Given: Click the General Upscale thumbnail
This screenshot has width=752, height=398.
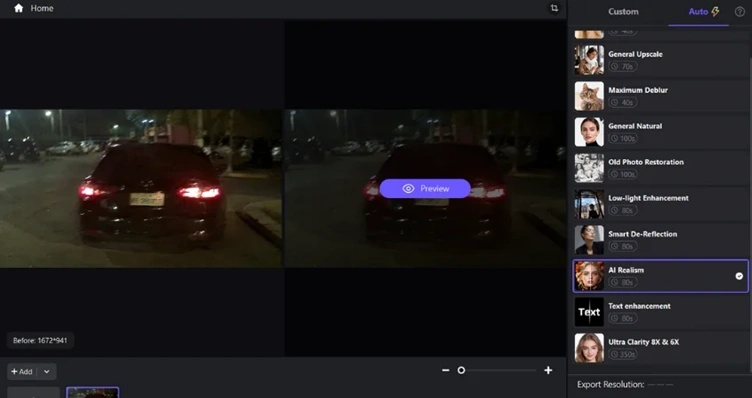Looking at the screenshot, I should coord(589,60).
